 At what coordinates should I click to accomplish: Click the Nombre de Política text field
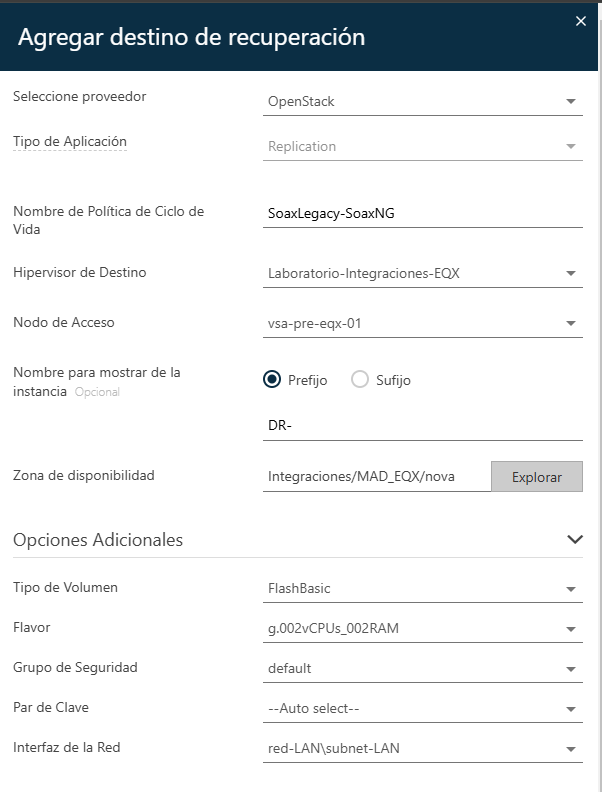[422, 213]
